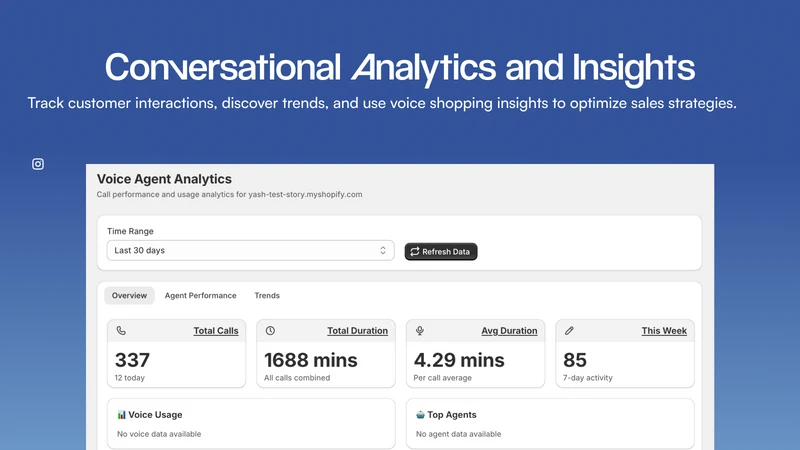Click the 4.29 mins value

point(459,360)
